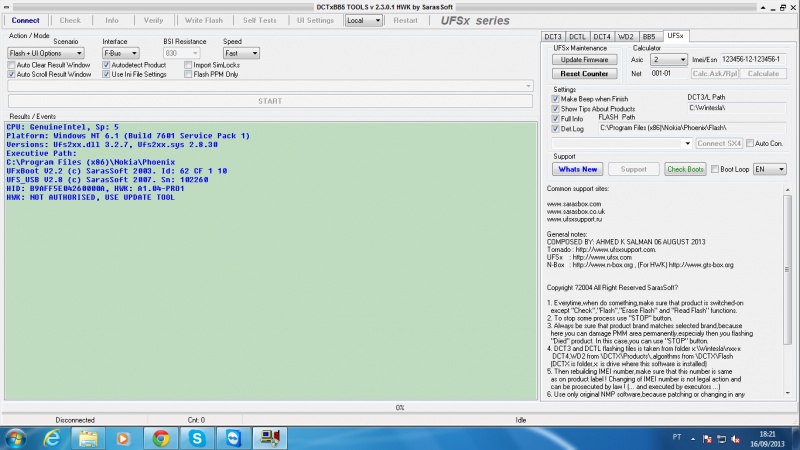Screen dimensions: 800x450
Task: Open Skype from the taskbar
Action: [197, 438]
